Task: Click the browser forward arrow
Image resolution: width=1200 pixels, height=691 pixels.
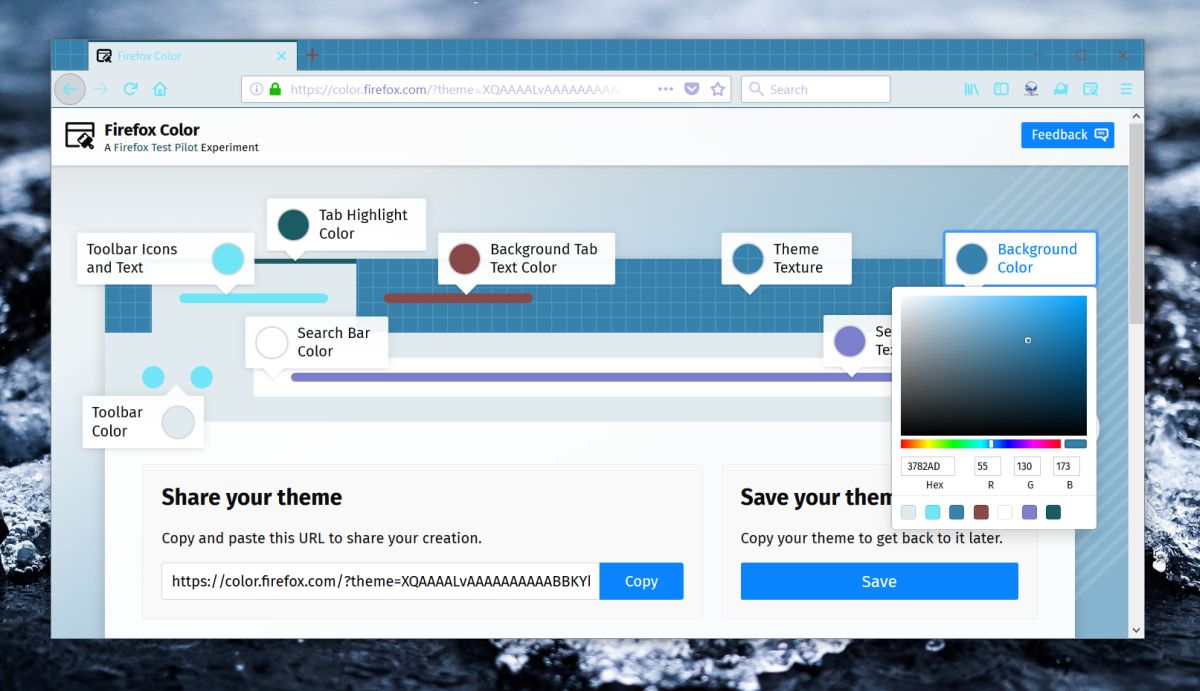Action: click(100, 89)
